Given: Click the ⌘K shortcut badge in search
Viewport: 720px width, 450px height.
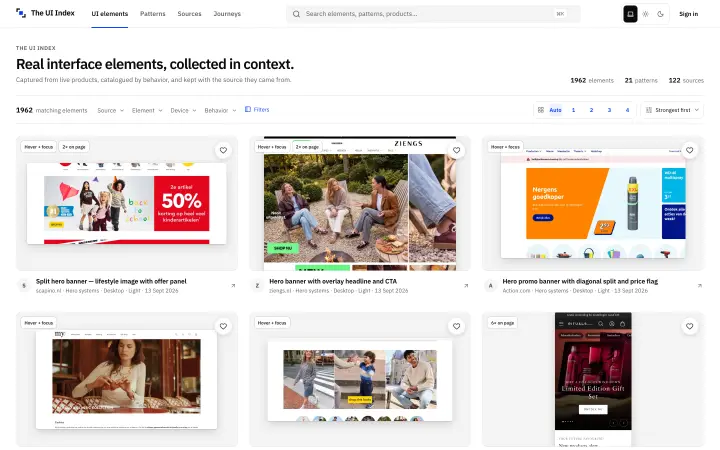Looking at the screenshot, I should tap(560, 14).
